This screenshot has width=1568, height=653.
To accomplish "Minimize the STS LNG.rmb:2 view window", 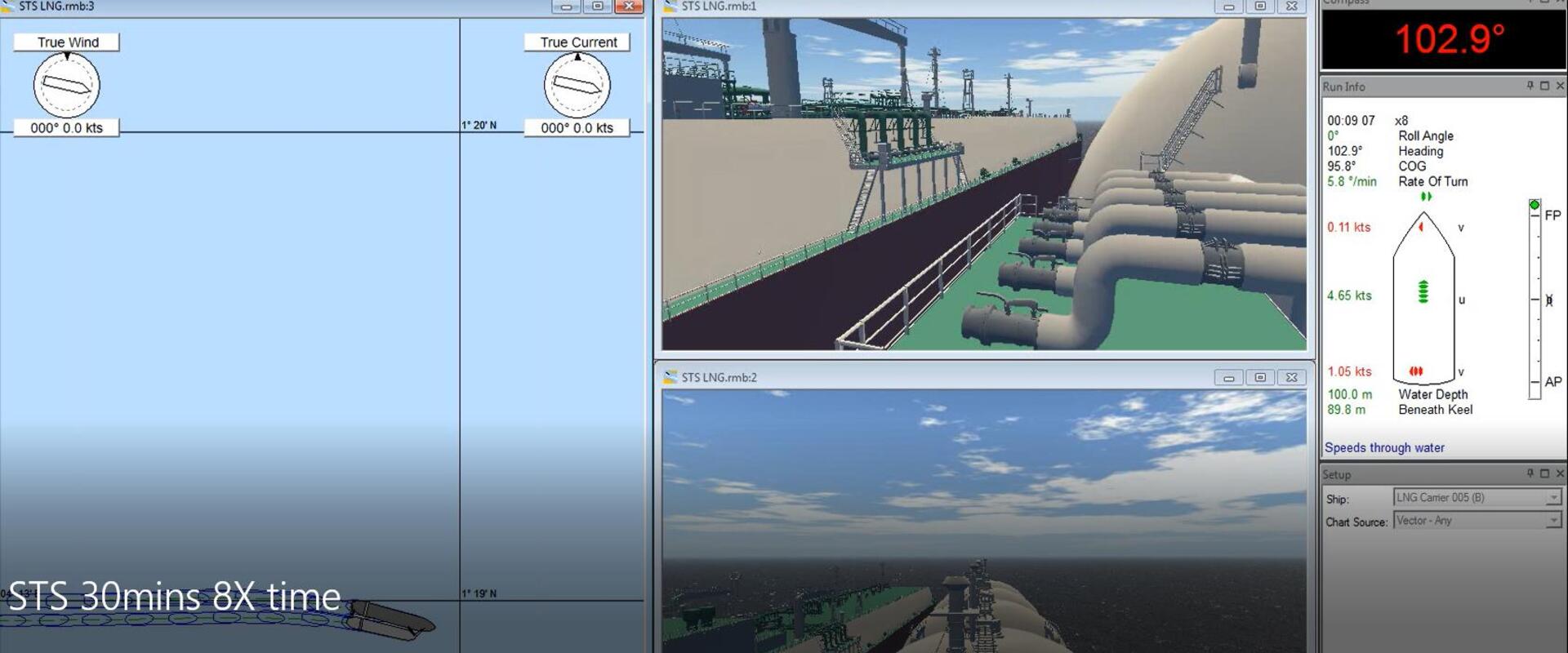I will tap(1228, 377).
